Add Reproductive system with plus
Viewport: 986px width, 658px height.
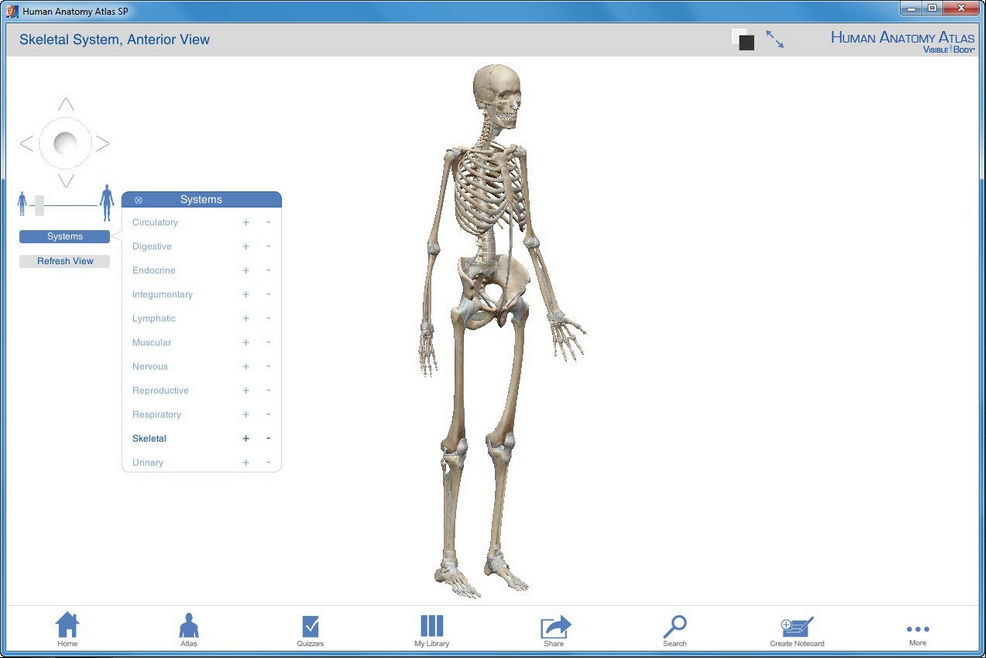click(246, 390)
